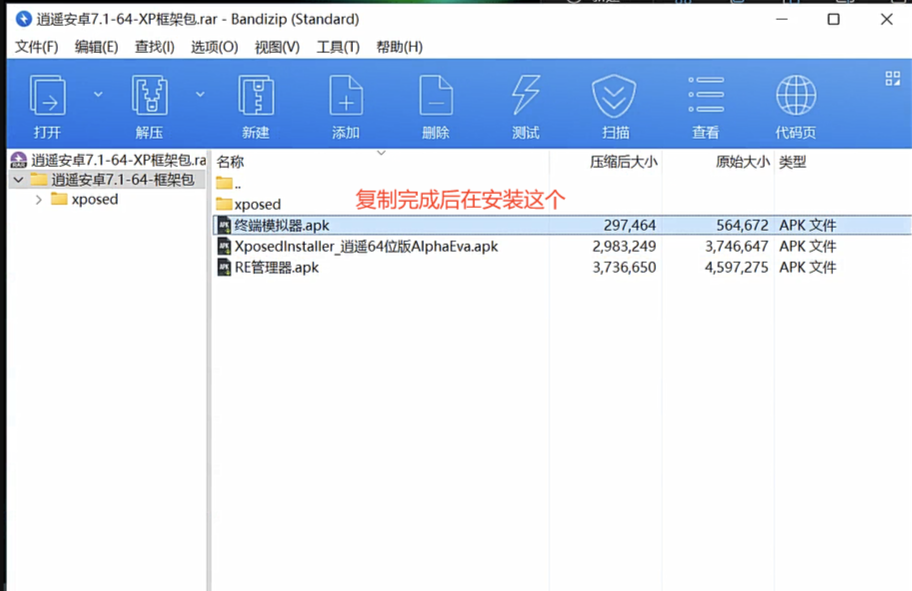Open the 工具(T) menu
The height and width of the screenshot is (591, 912).
pyautogui.click(x=337, y=47)
